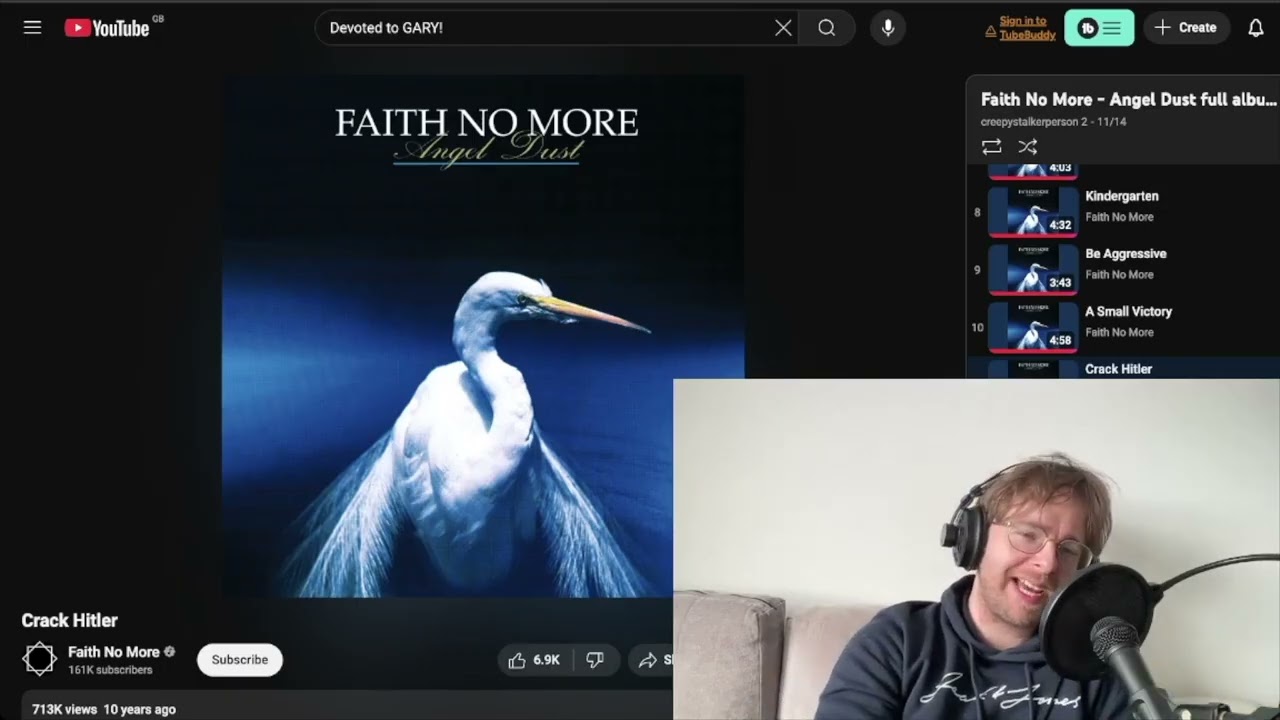Clear the search box text
Image resolution: width=1280 pixels, height=720 pixels.
click(x=783, y=28)
